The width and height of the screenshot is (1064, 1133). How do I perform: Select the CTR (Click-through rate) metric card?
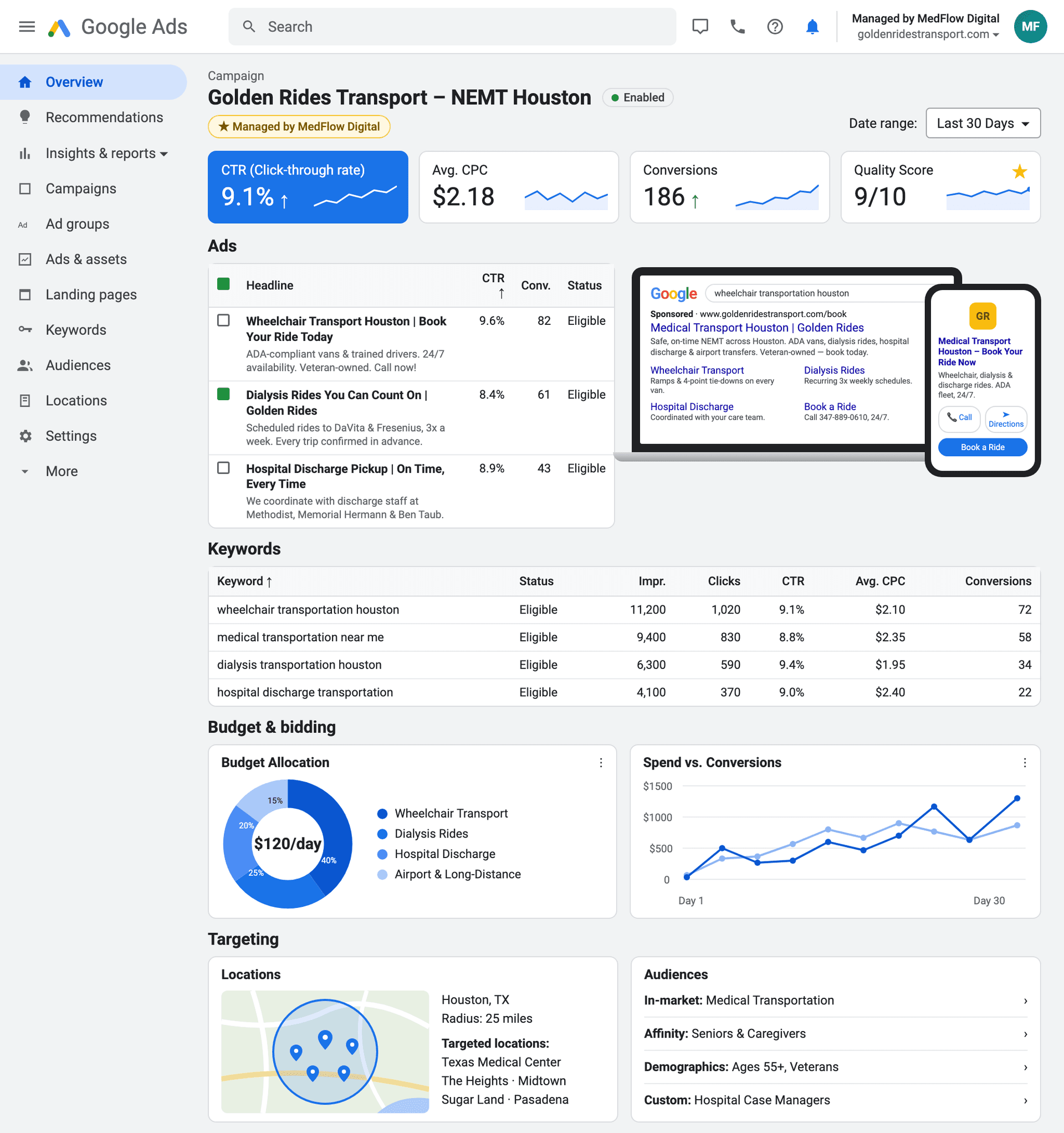[x=308, y=187]
